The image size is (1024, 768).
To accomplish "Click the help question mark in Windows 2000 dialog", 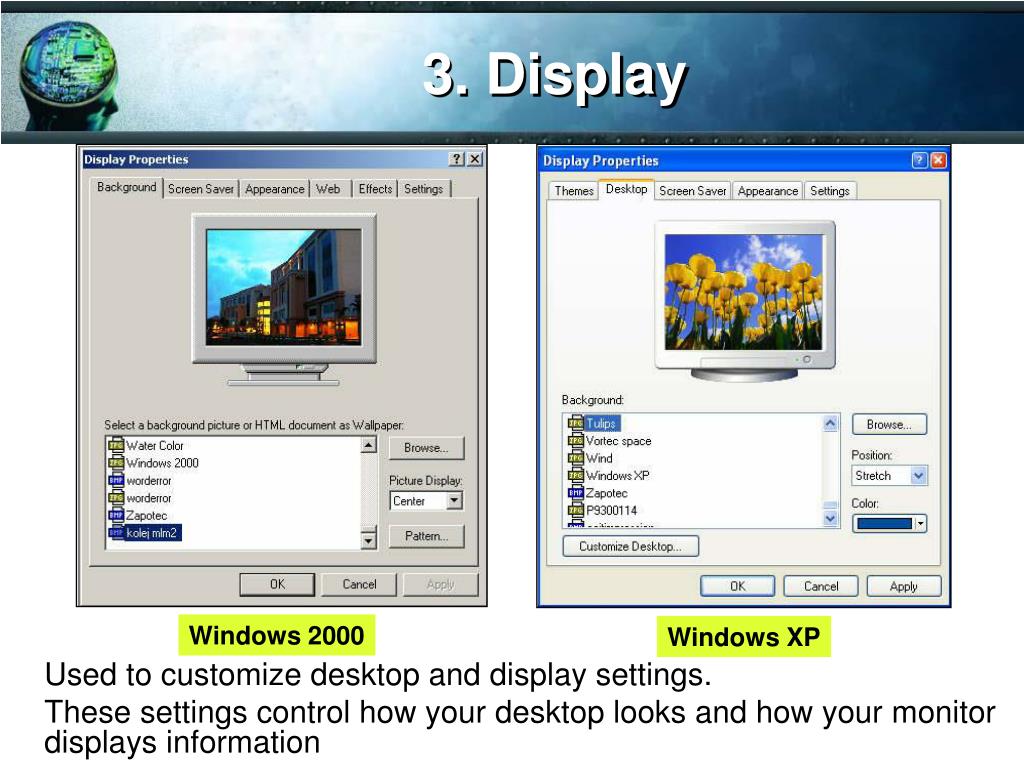I will point(457,159).
